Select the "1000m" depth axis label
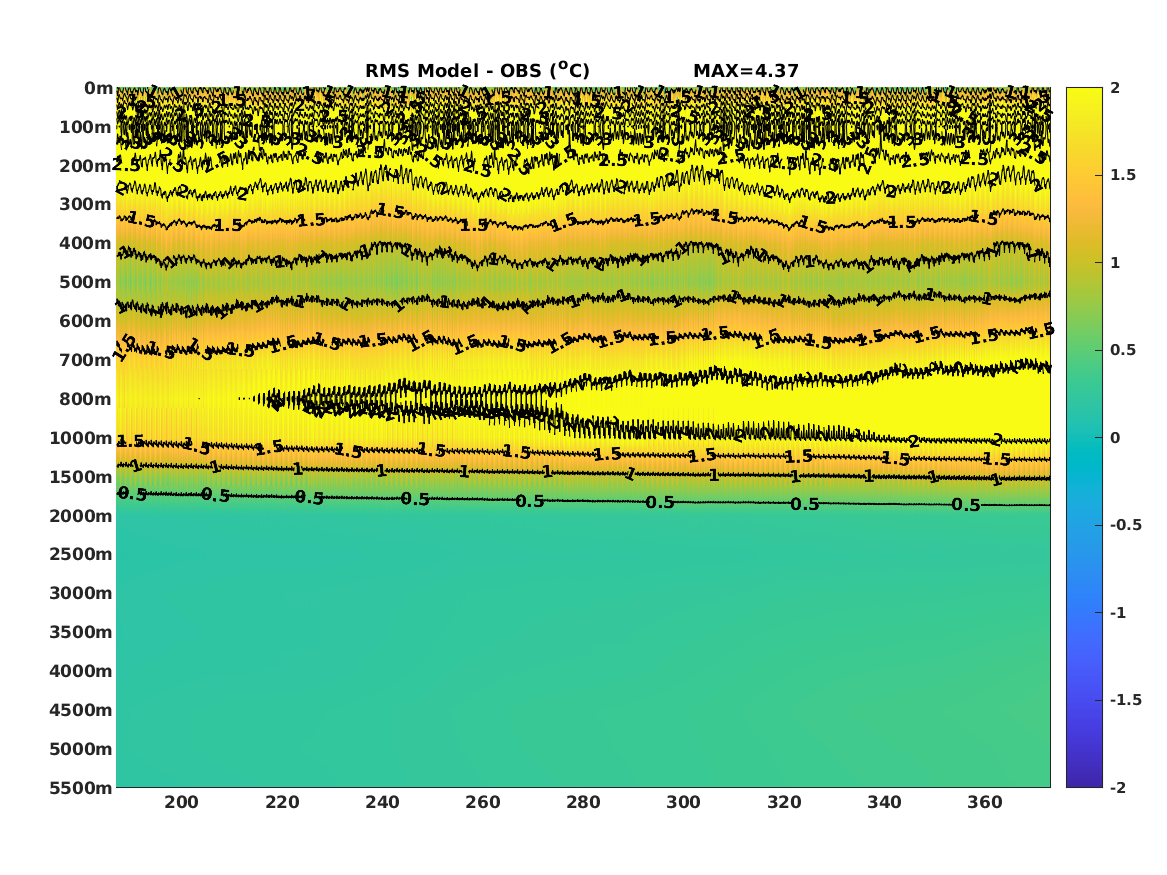Viewport: 1167px width, 875px height. coord(81,438)
